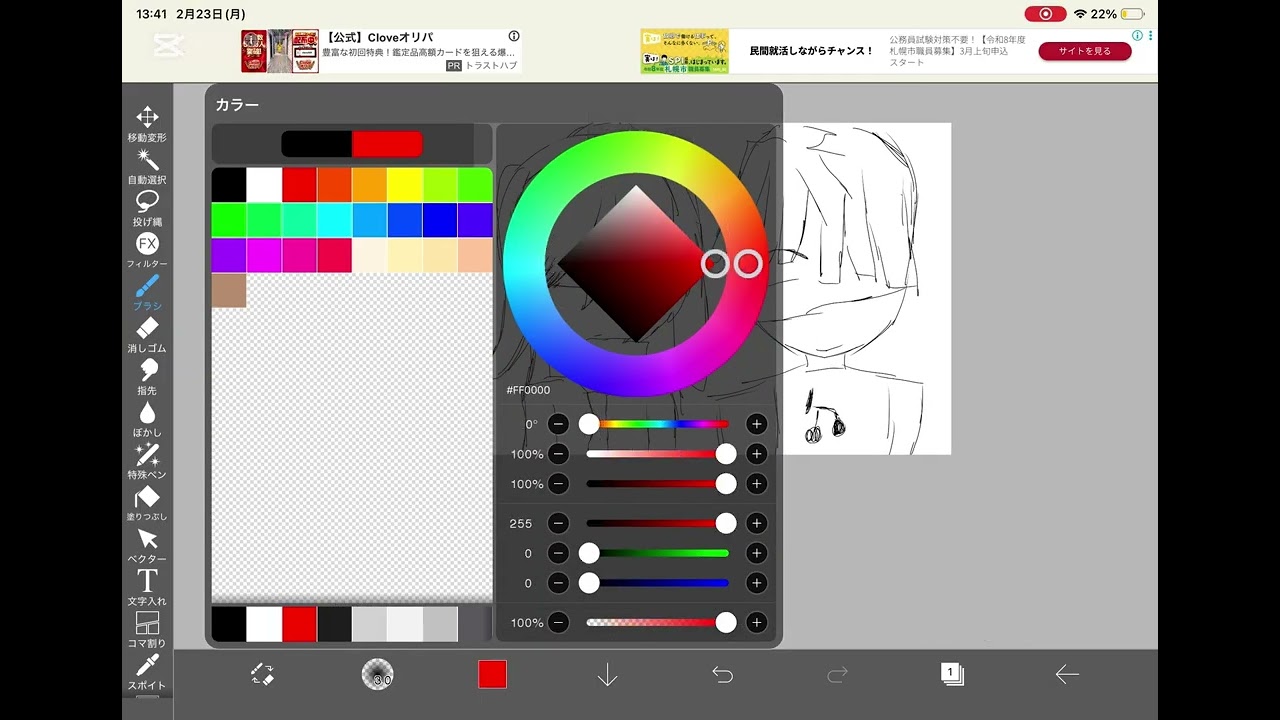Redo the last action
Screen dimensions: 1280x720
[837, 675]
